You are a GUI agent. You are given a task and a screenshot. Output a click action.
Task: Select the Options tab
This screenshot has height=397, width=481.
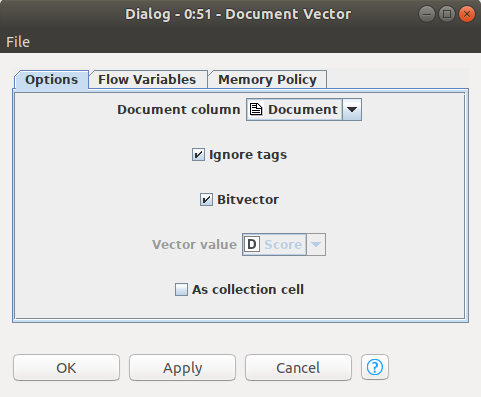(51, 79)
